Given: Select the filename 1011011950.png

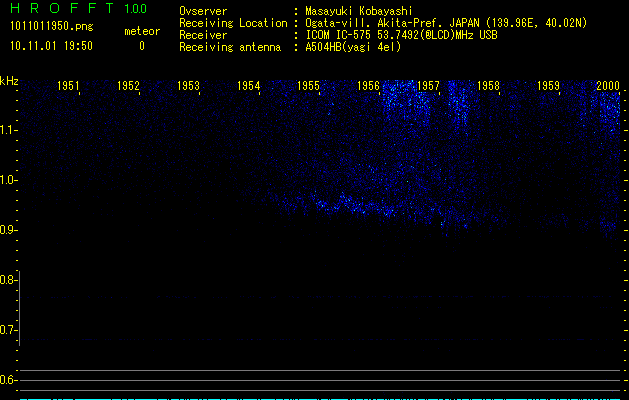Looking at the screenshot, I should 52,27.
